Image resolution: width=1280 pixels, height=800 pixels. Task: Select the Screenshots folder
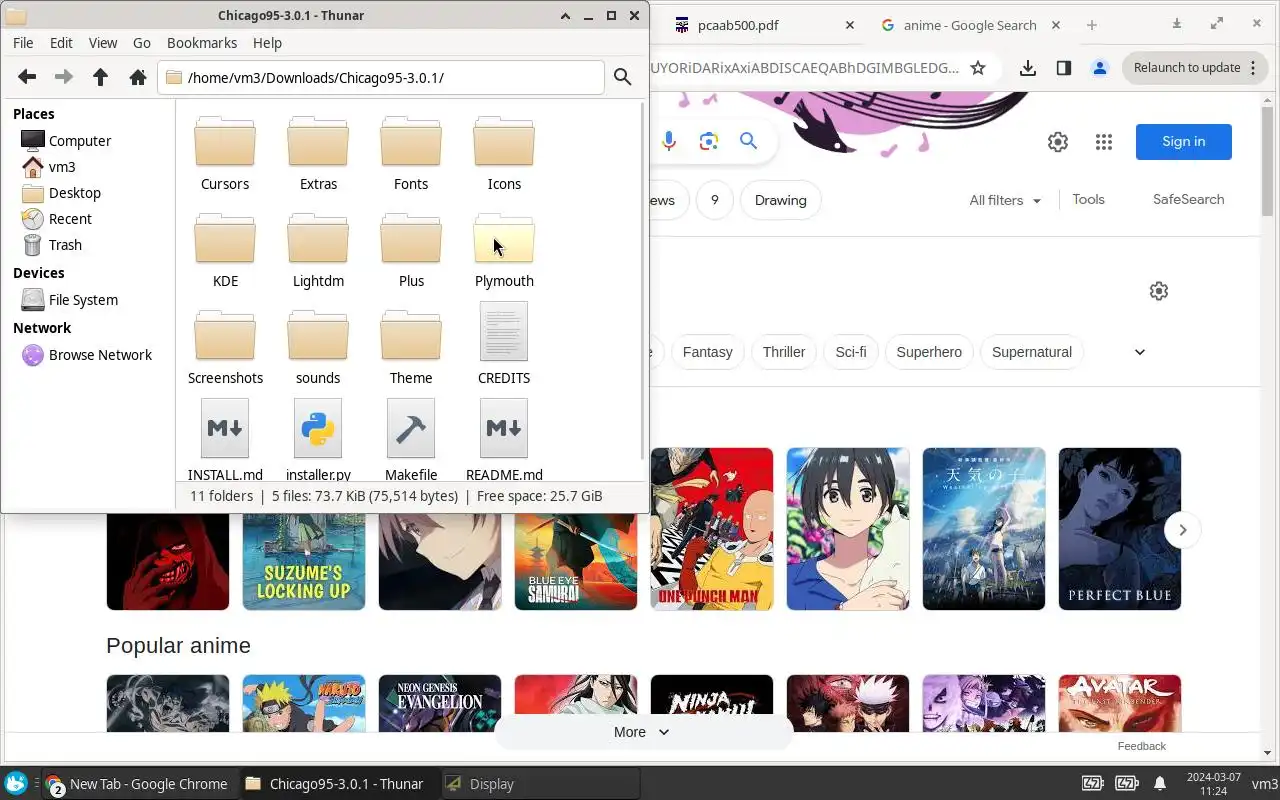(x=225, y=346)
